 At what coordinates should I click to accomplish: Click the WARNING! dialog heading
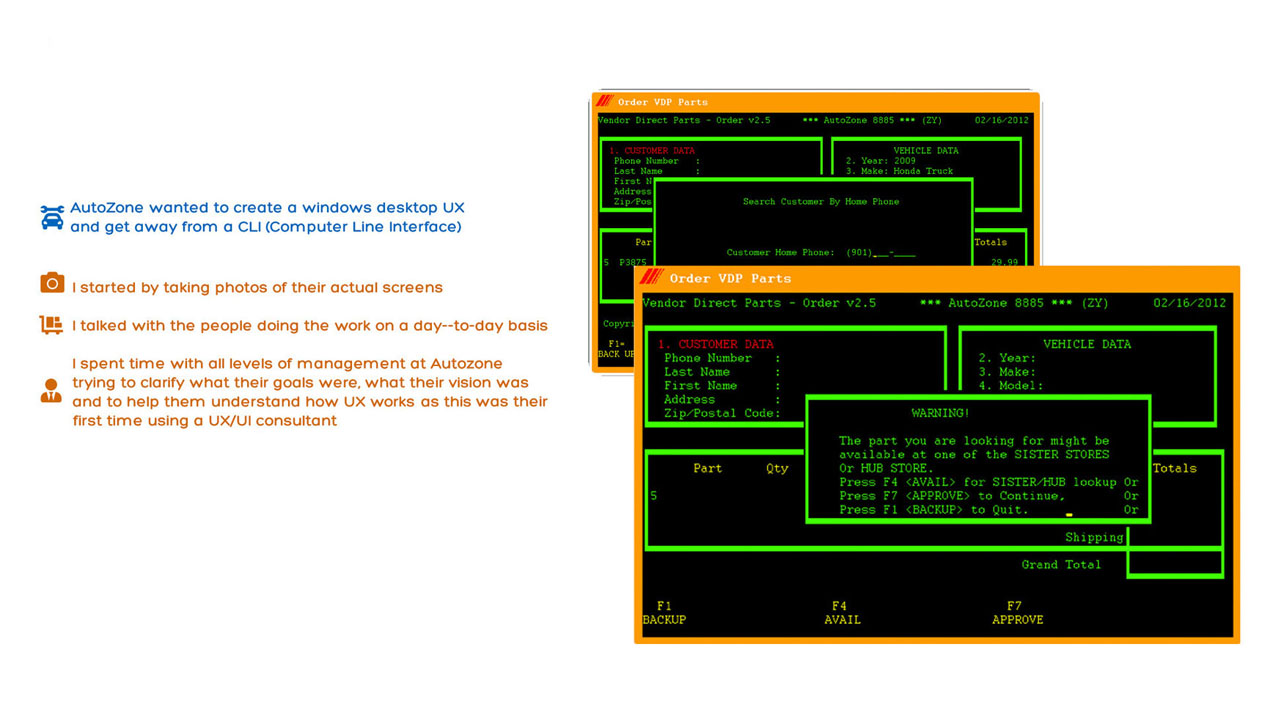point(940,413)
